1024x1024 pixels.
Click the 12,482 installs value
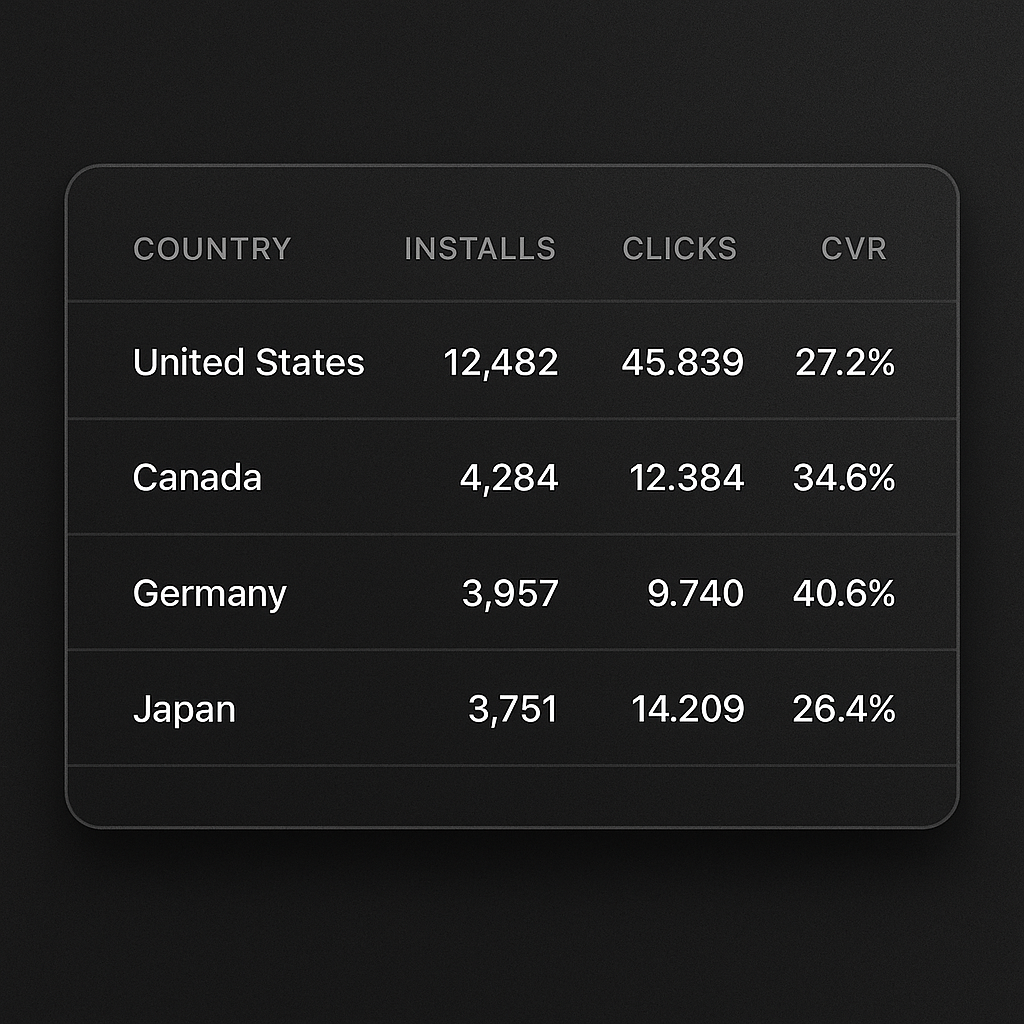(x=501, y=362)
